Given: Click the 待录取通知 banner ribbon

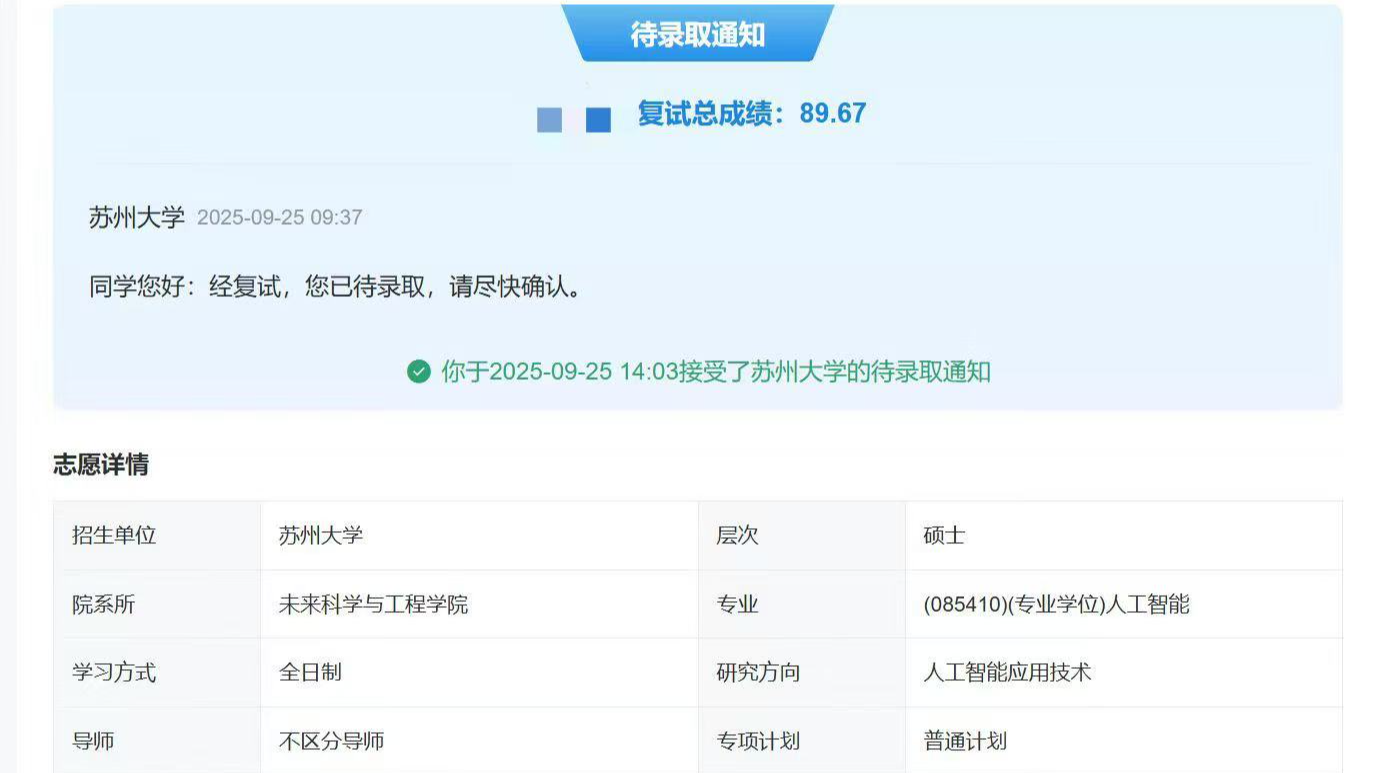Looking at the screenshot, I should (x=699, y=33).
